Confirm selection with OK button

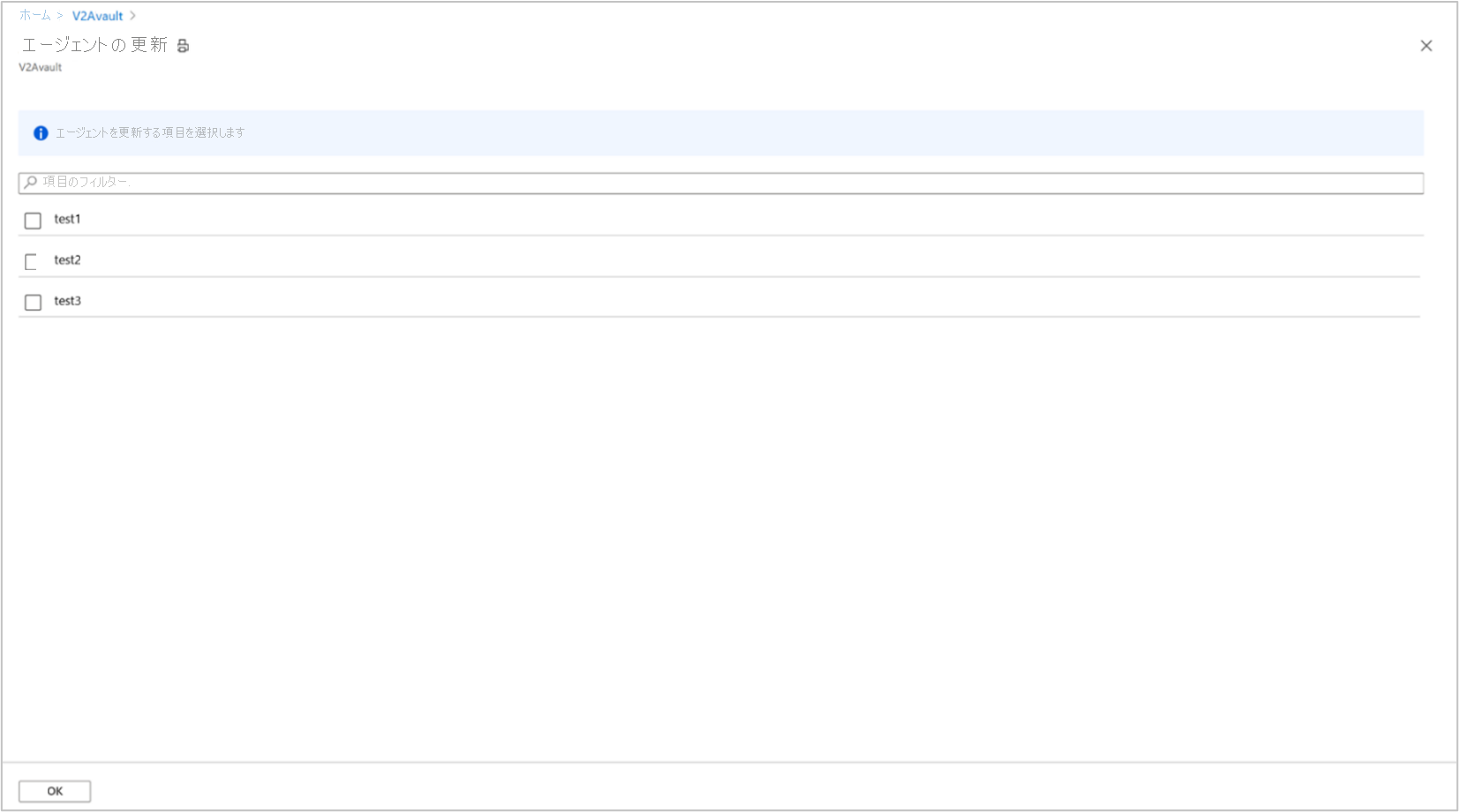pos(55,791)
